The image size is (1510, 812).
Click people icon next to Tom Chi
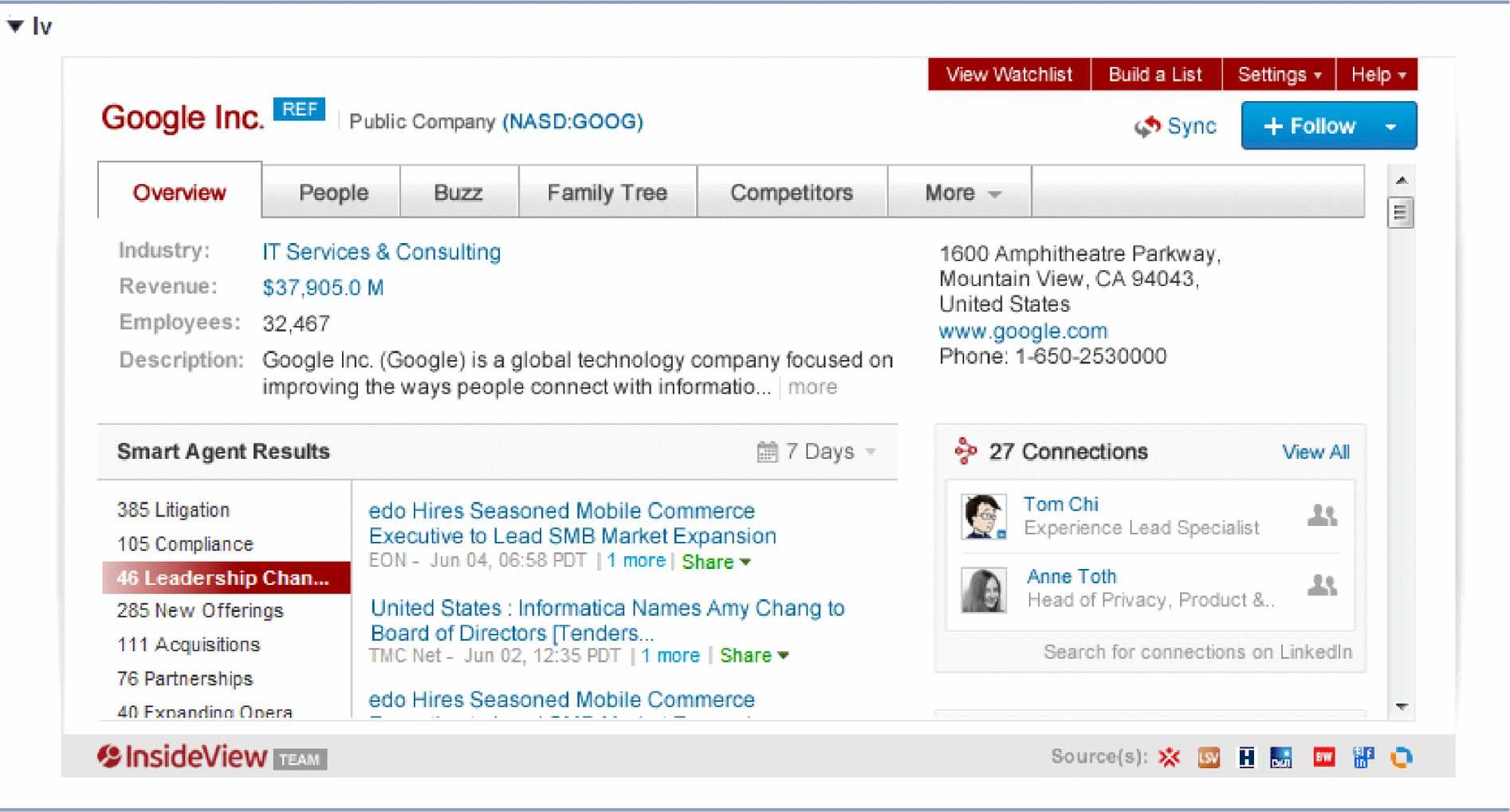click(x=1323, y=516)
